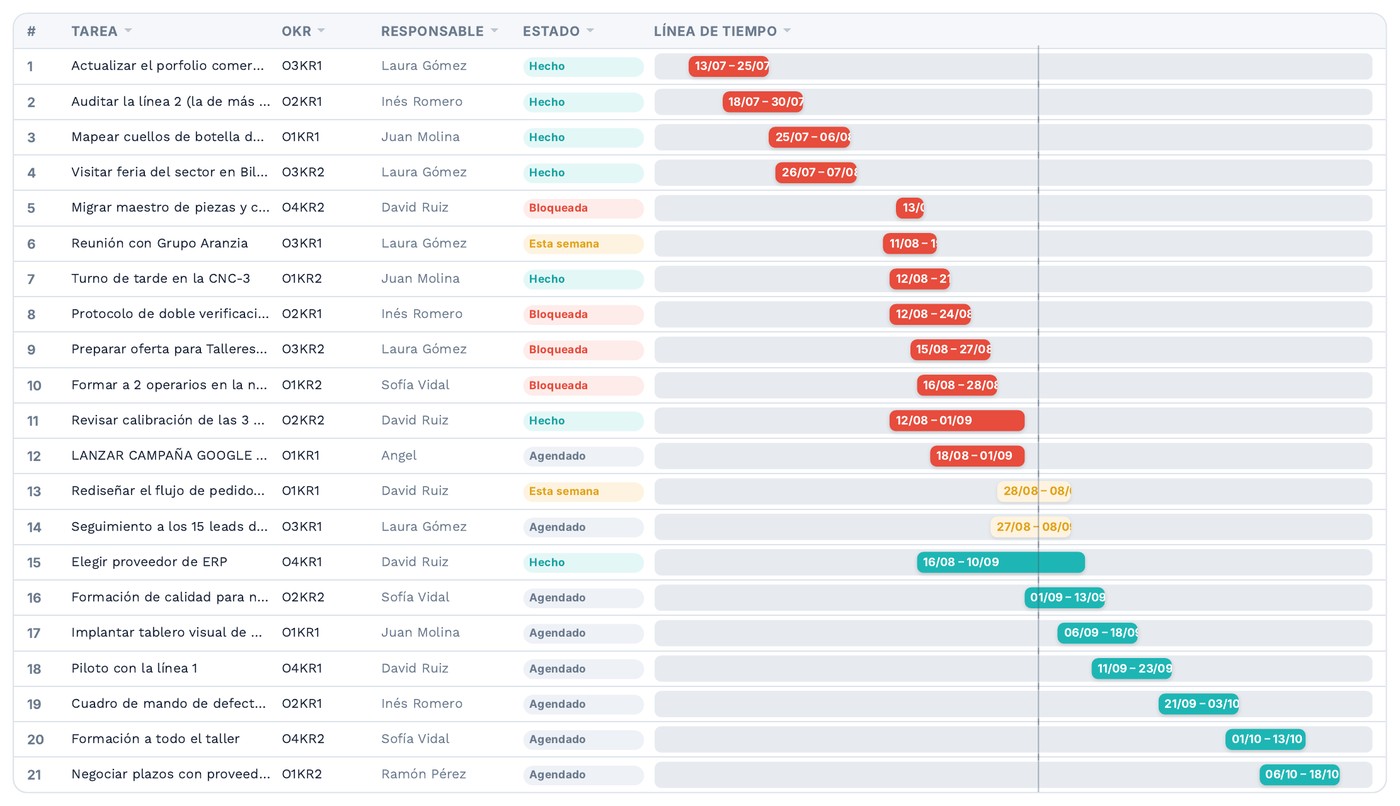
Task: Select the 18/08 – 01/09 timeline bar
Action: (977, 456)
